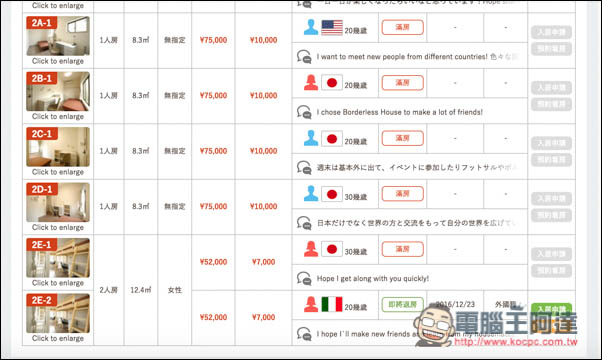Image resolution: width=602 pixels, height=360 pixels.
Task: Open the 2E-2 bunk bed photo thumbnail
Action: [58, 313]
